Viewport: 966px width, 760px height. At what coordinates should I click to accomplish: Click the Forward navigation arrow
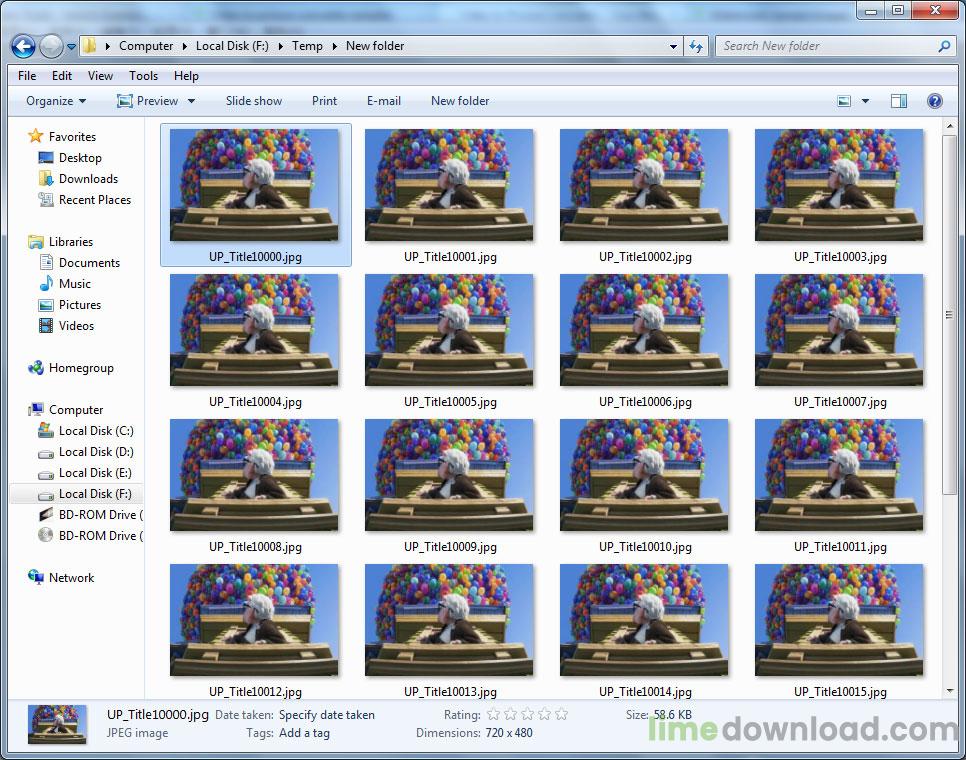pos(48,46)
